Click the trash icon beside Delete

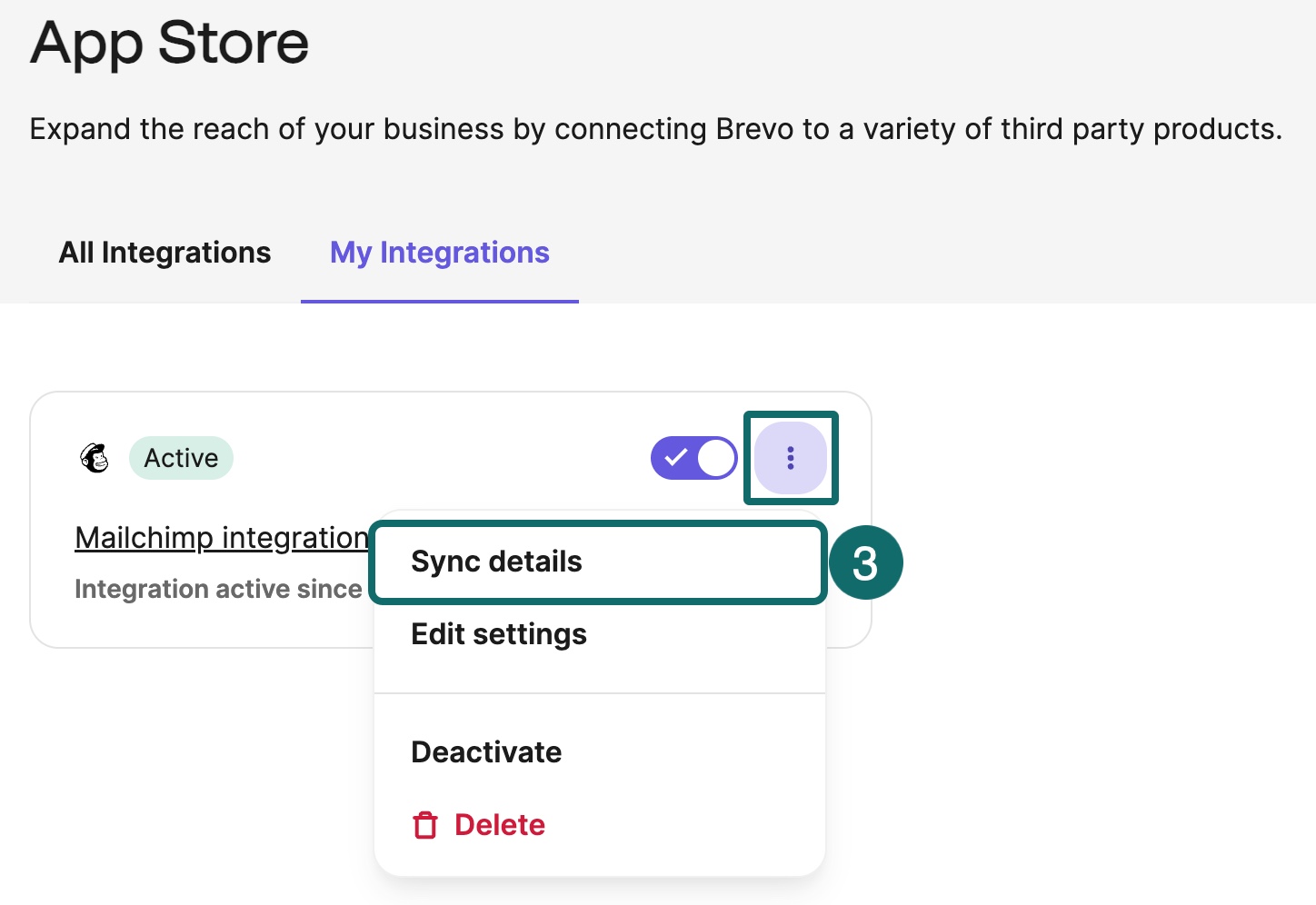425,825
